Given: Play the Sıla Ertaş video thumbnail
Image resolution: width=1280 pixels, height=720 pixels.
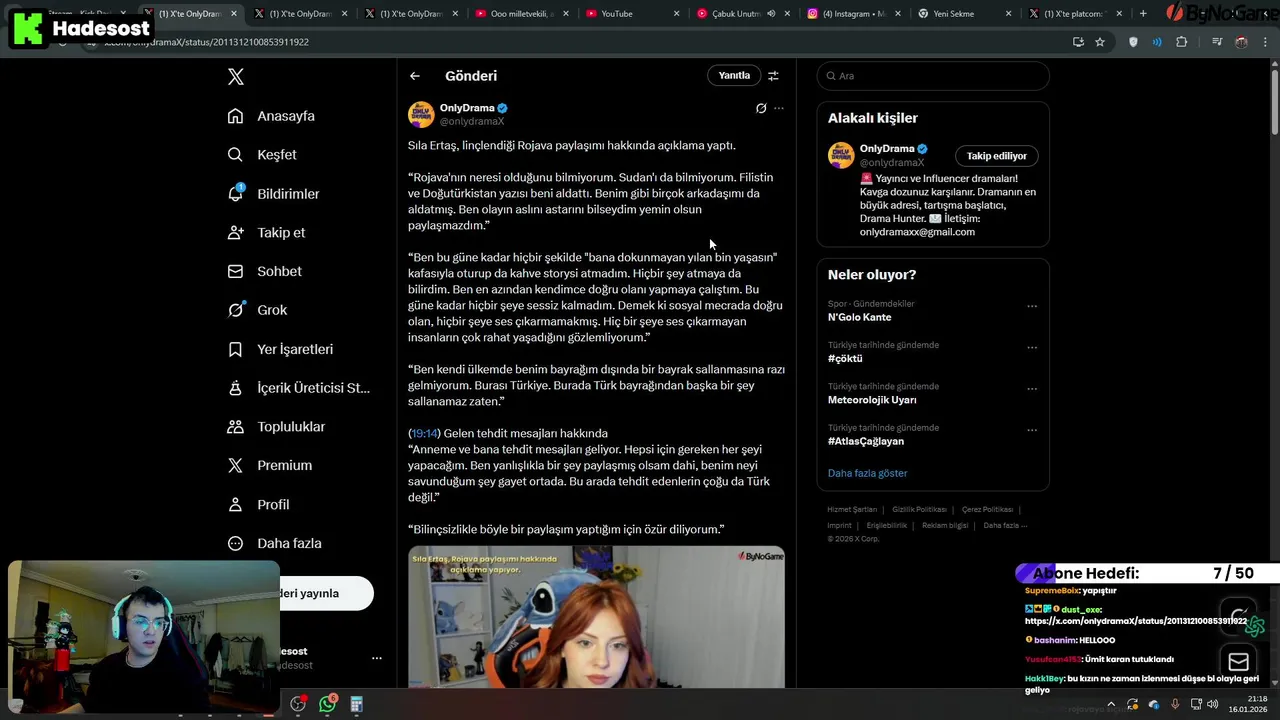Looking at the screenshot, I should pyautogui.click(x=596, y=617).
